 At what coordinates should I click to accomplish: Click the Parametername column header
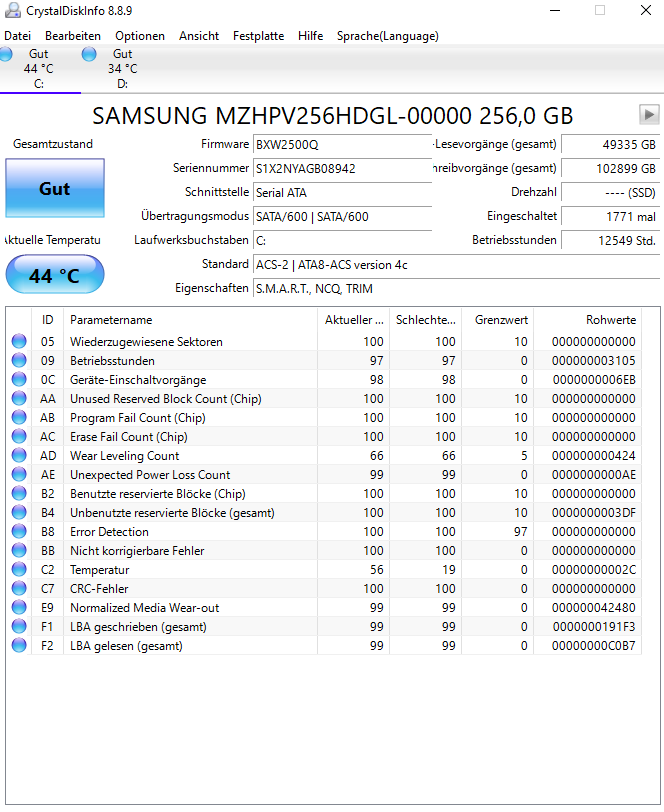(191, 320)
